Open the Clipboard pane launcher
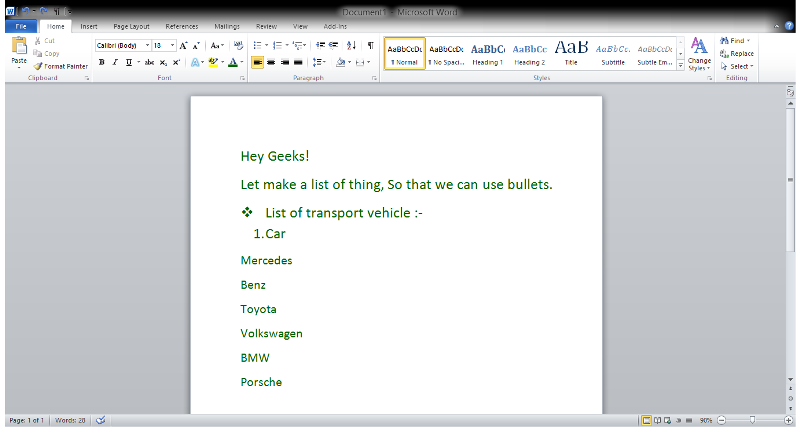 point(87,78)
